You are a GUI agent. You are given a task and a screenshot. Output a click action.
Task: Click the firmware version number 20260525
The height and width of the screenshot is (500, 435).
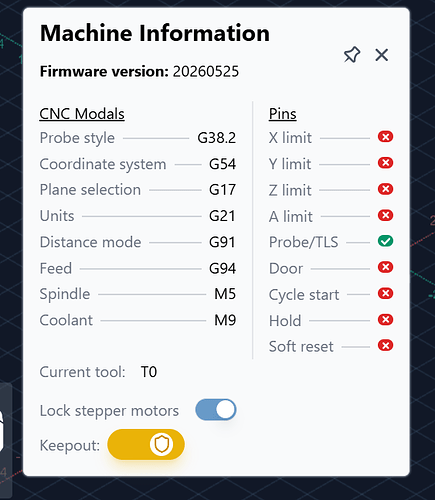point(206,72)
